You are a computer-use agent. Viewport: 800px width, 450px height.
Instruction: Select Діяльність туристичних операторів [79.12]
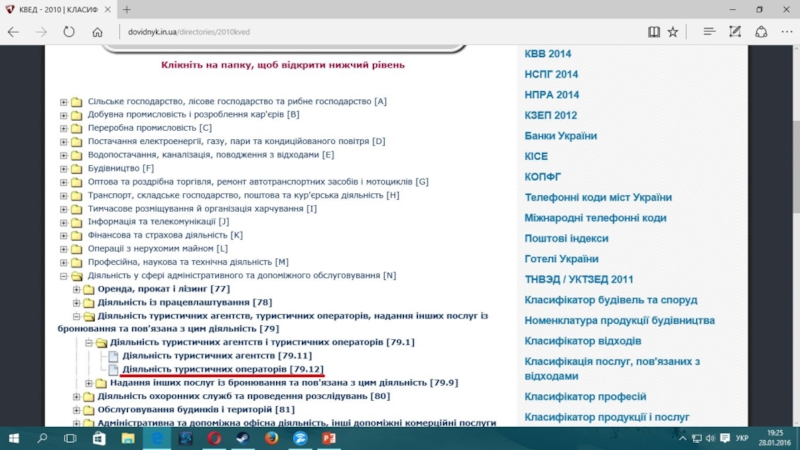point(223,369)
